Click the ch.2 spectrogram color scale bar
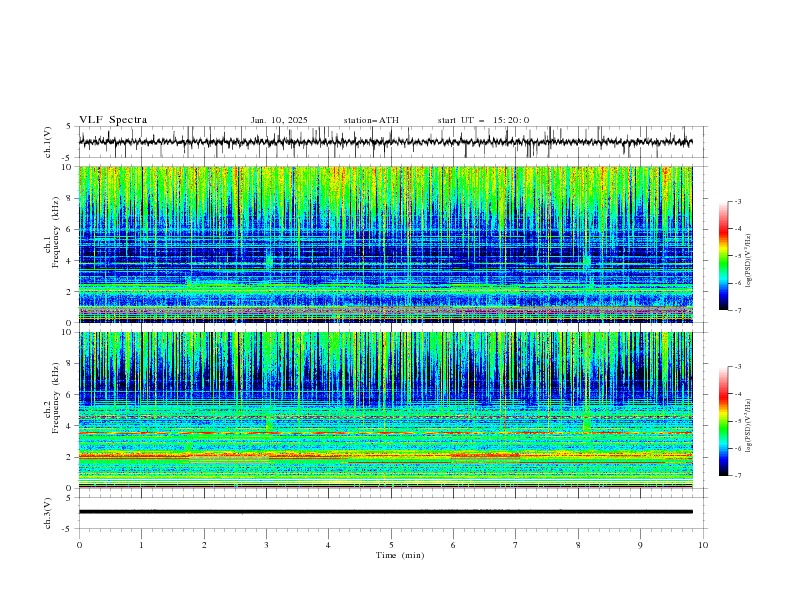Screen dimensions: 792x612 pyautogui.click(x=723, y=421)
